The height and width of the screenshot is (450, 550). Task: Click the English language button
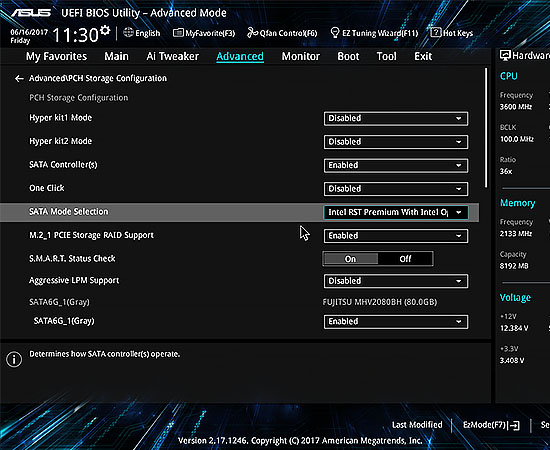(x=142, y=33)
